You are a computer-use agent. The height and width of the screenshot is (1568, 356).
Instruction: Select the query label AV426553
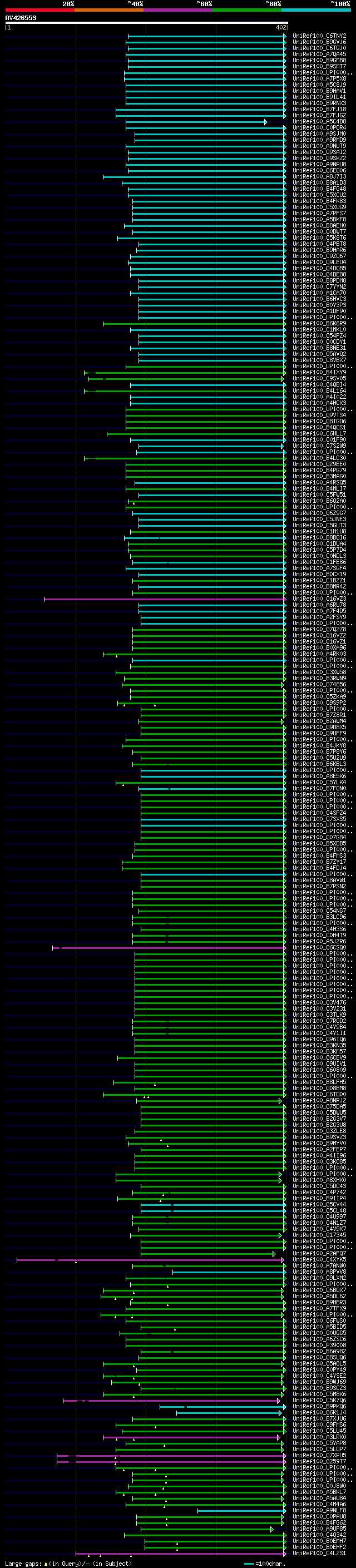click(x=21, y=18)
